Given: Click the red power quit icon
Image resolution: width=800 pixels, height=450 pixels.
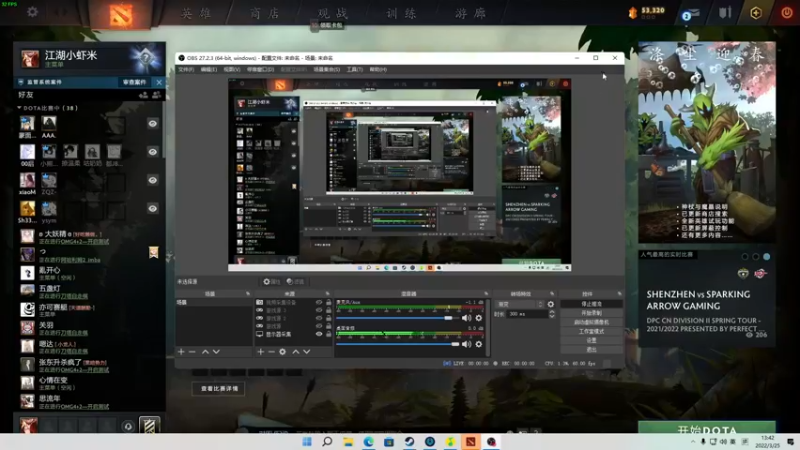Looking at the screenshot, I should pos(786,13).
